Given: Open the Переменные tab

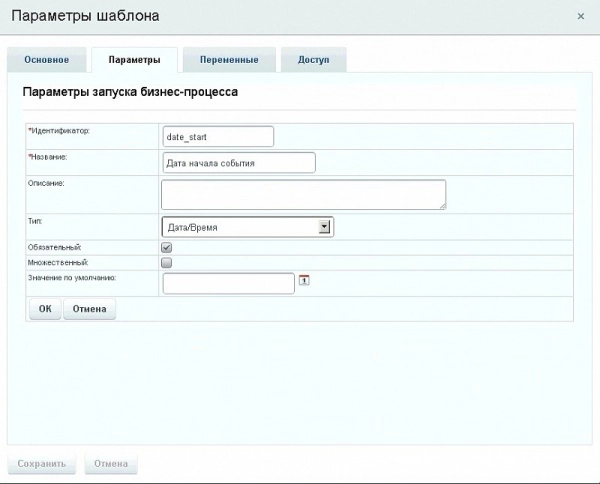Looking at the screenshot, I should (228, 60).
